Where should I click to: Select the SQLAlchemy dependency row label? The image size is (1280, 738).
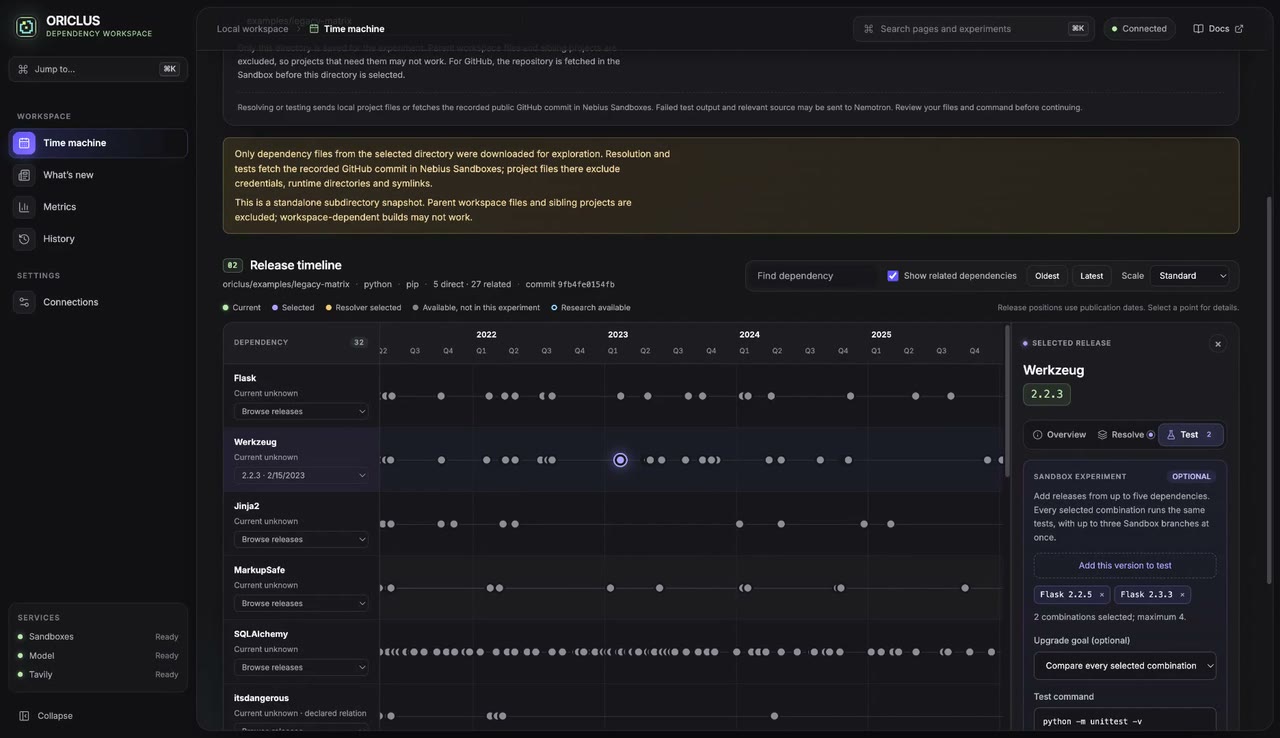[x=261, y=634]
